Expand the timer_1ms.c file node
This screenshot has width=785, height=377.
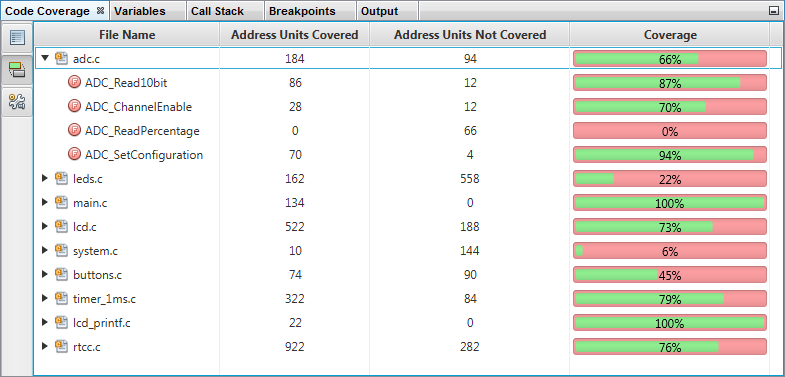coord(45,298)
